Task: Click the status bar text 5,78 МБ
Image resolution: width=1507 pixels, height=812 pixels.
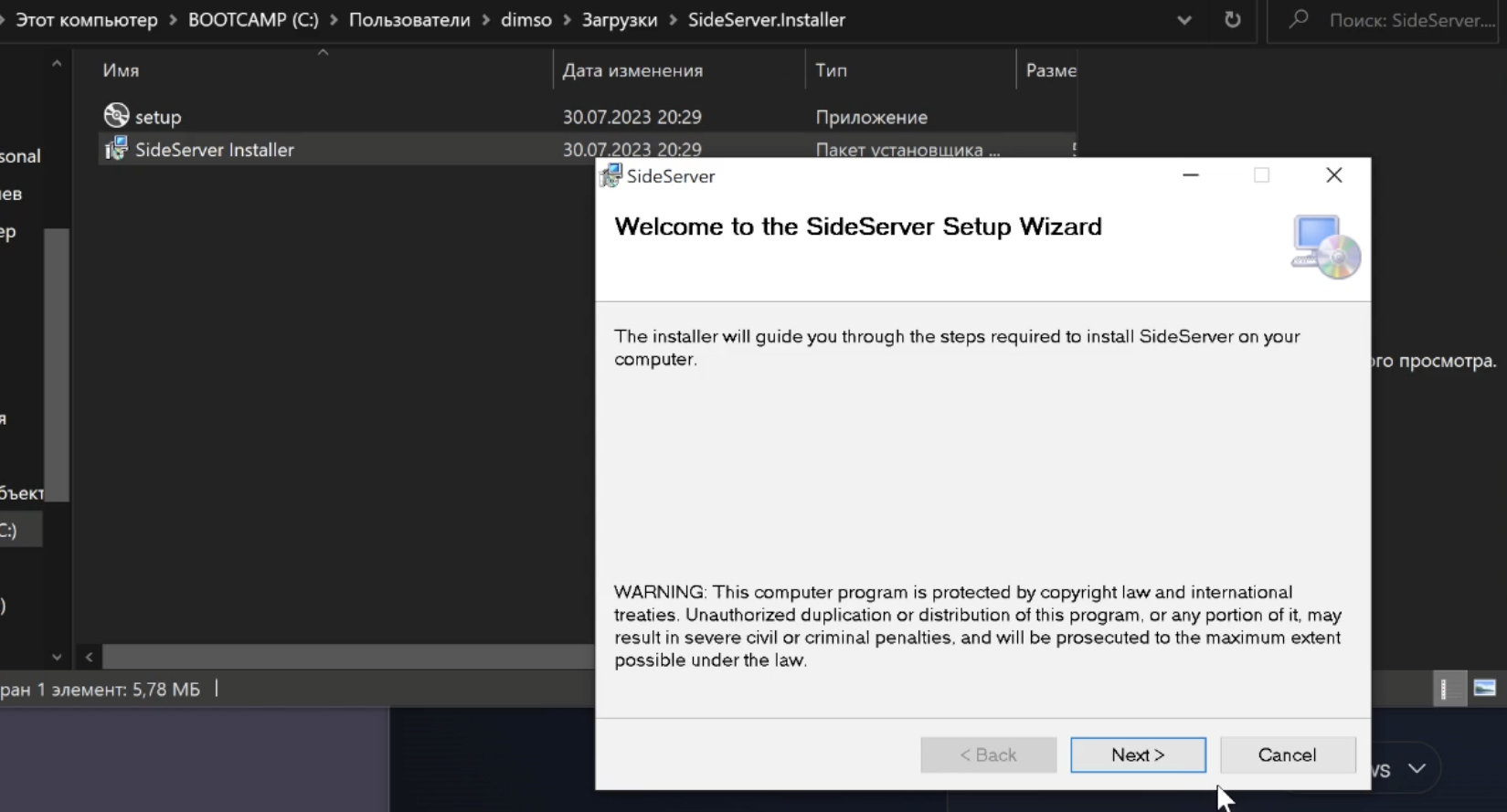Action: (166, 690)
